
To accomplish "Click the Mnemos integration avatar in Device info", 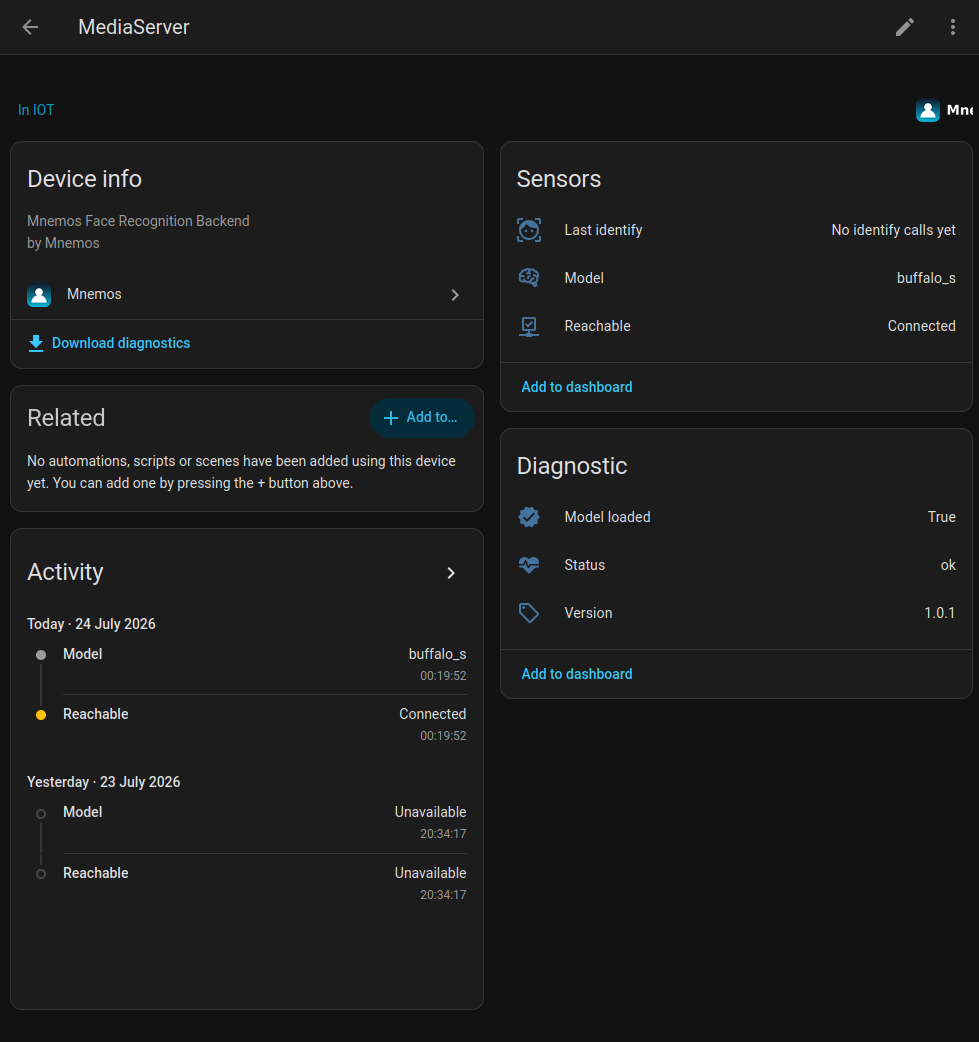I will click(39, 294).
